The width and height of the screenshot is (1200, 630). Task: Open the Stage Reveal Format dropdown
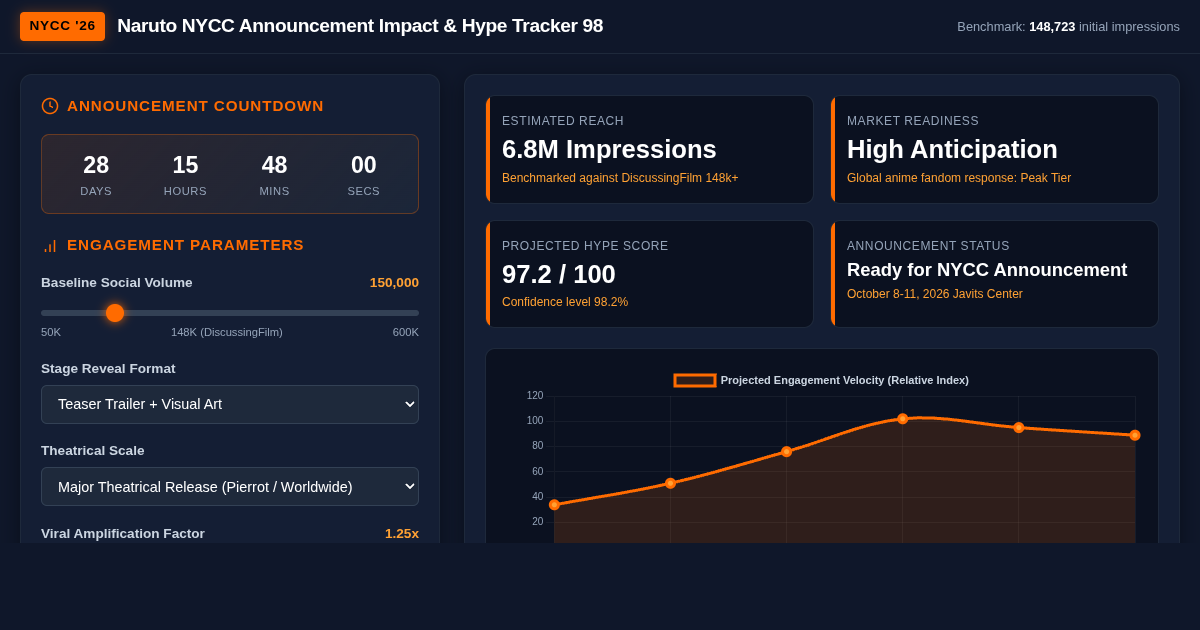click(230, 404)
